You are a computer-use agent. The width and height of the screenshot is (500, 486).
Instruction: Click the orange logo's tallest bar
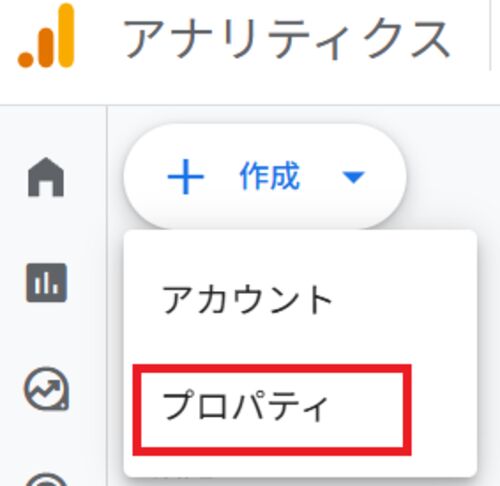[x=67, y=36]
